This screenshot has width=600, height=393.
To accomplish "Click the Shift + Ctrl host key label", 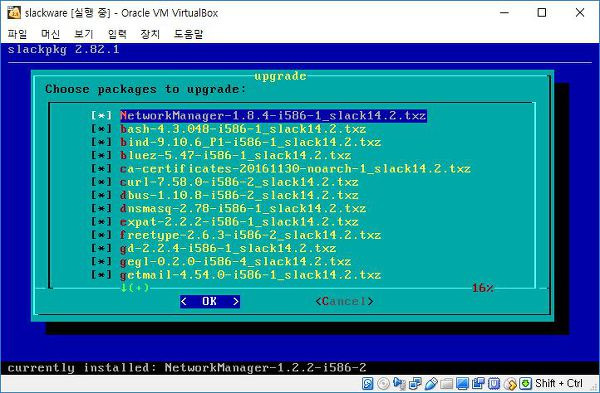I will click(559, 383).
